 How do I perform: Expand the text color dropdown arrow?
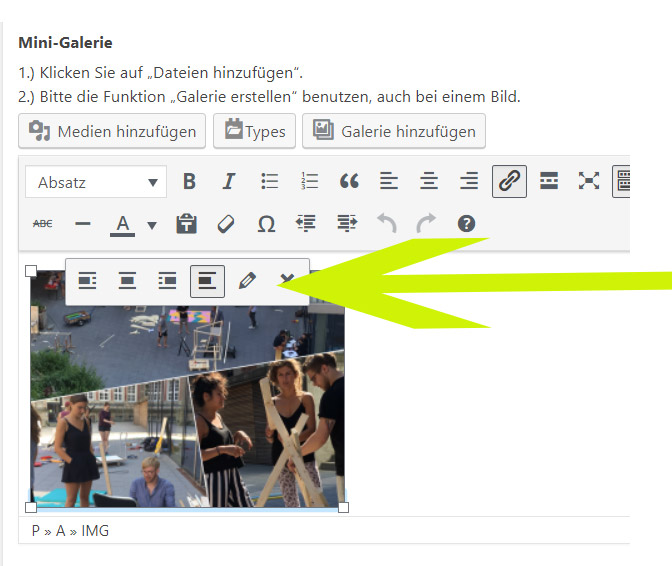(152, 225)
